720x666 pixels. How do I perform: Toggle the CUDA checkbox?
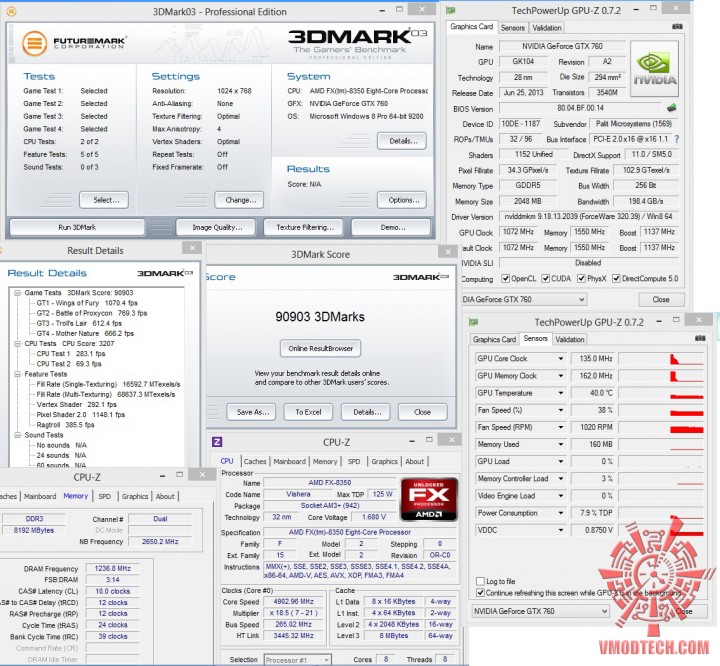[546, 278]
